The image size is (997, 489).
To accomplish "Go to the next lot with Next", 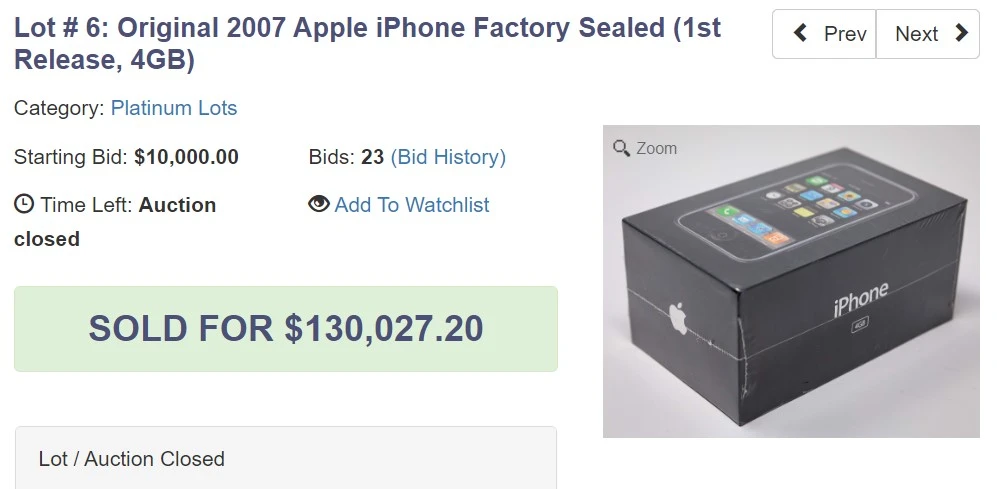I will [927, 34].
